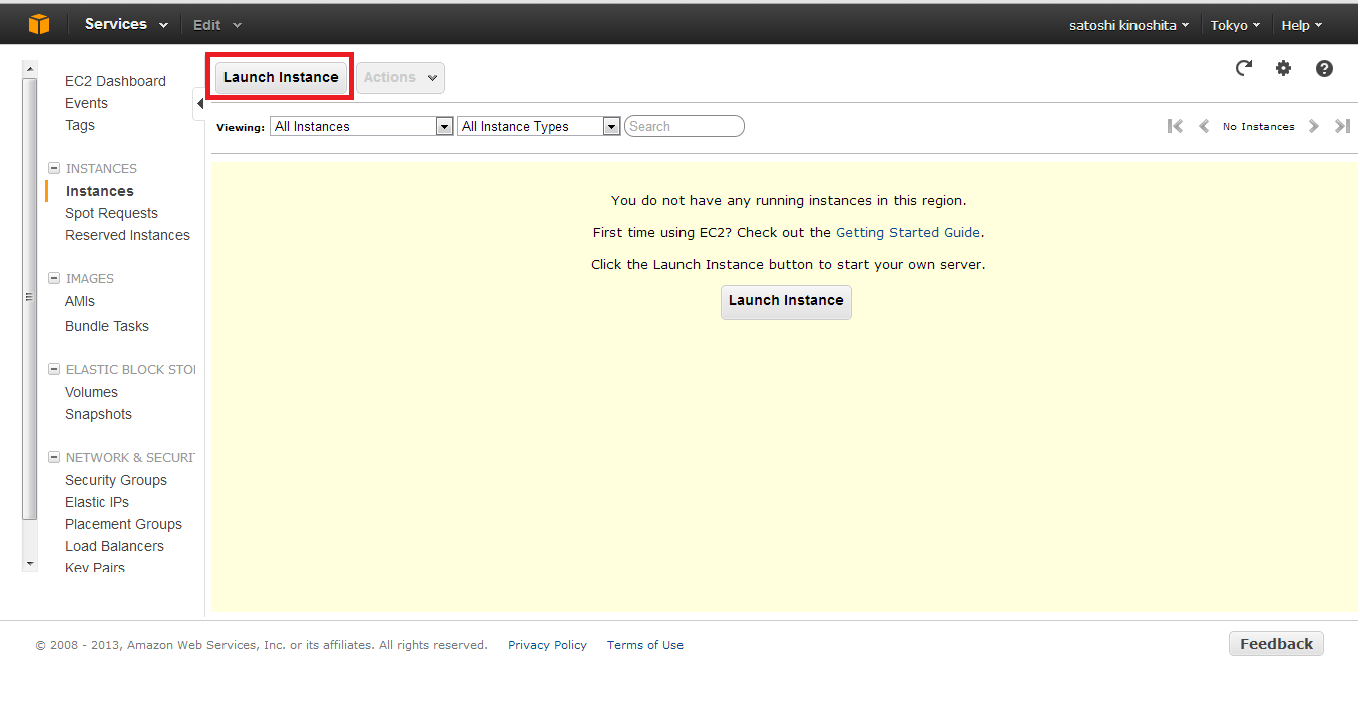Click the AWS cube logo icon
Screen dimensions: 1360x702
pyautogui.click(x=39, y=24)
